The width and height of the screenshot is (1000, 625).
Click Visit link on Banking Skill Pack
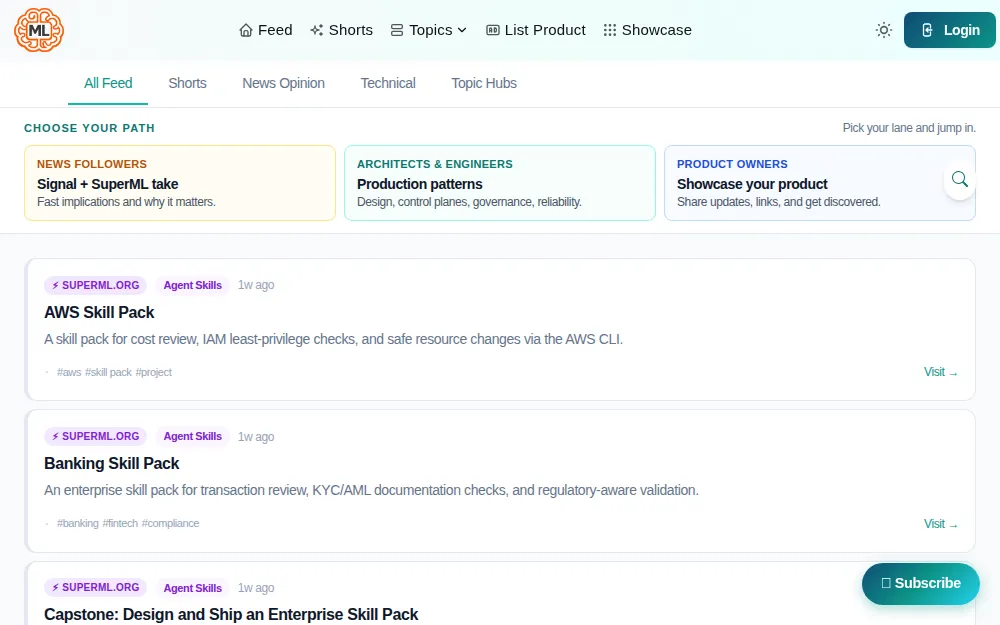(x=941, y=524)
